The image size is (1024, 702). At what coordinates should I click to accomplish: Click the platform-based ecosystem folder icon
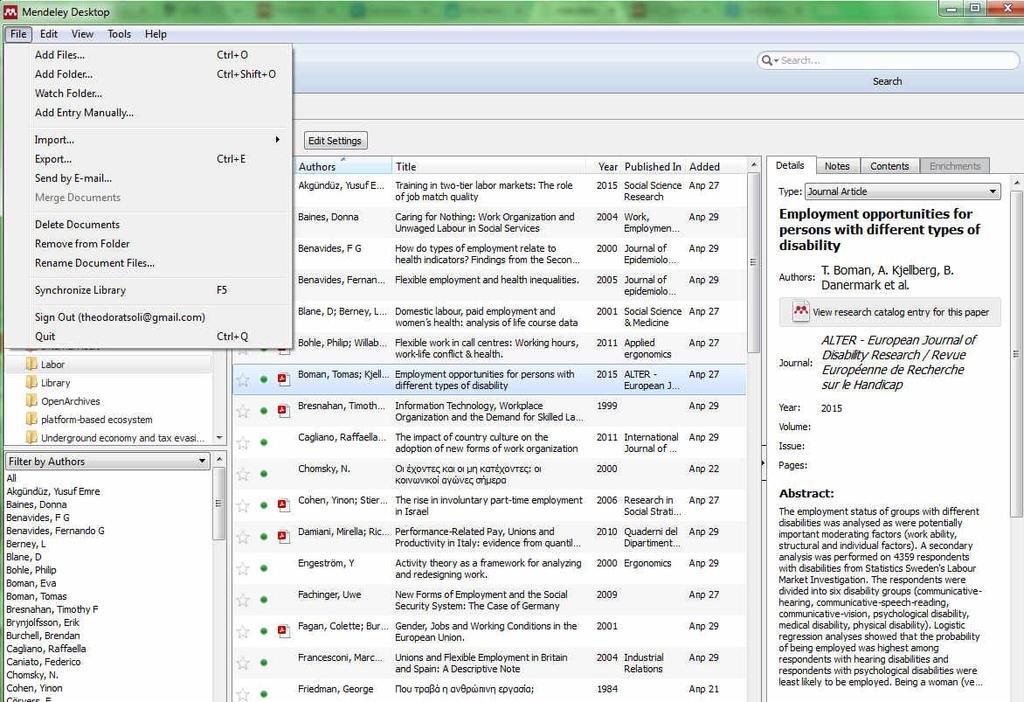point(31,419)
